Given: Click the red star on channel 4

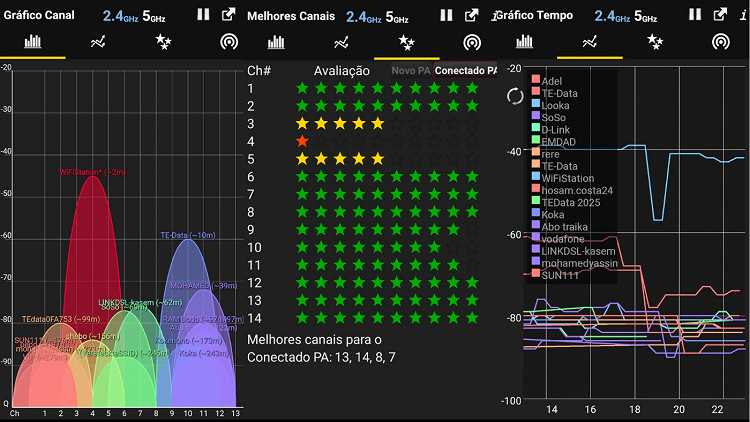Looking at the screenshot, I should click(302, 141).
